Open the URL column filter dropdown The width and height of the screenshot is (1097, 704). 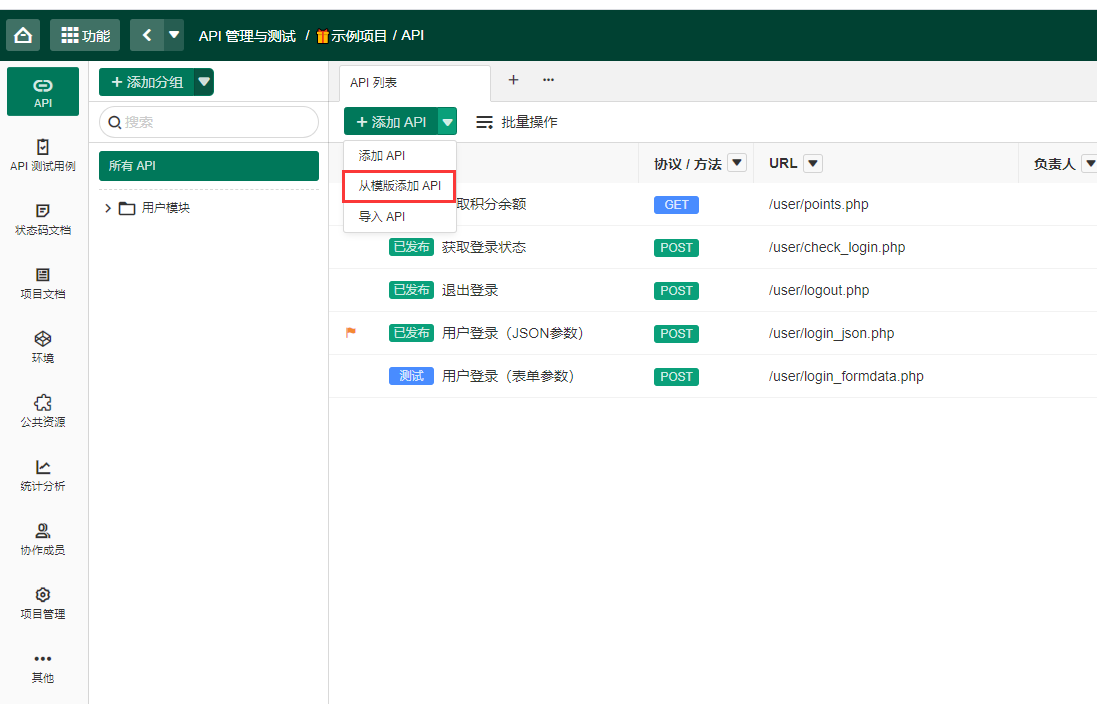[812, 163]
